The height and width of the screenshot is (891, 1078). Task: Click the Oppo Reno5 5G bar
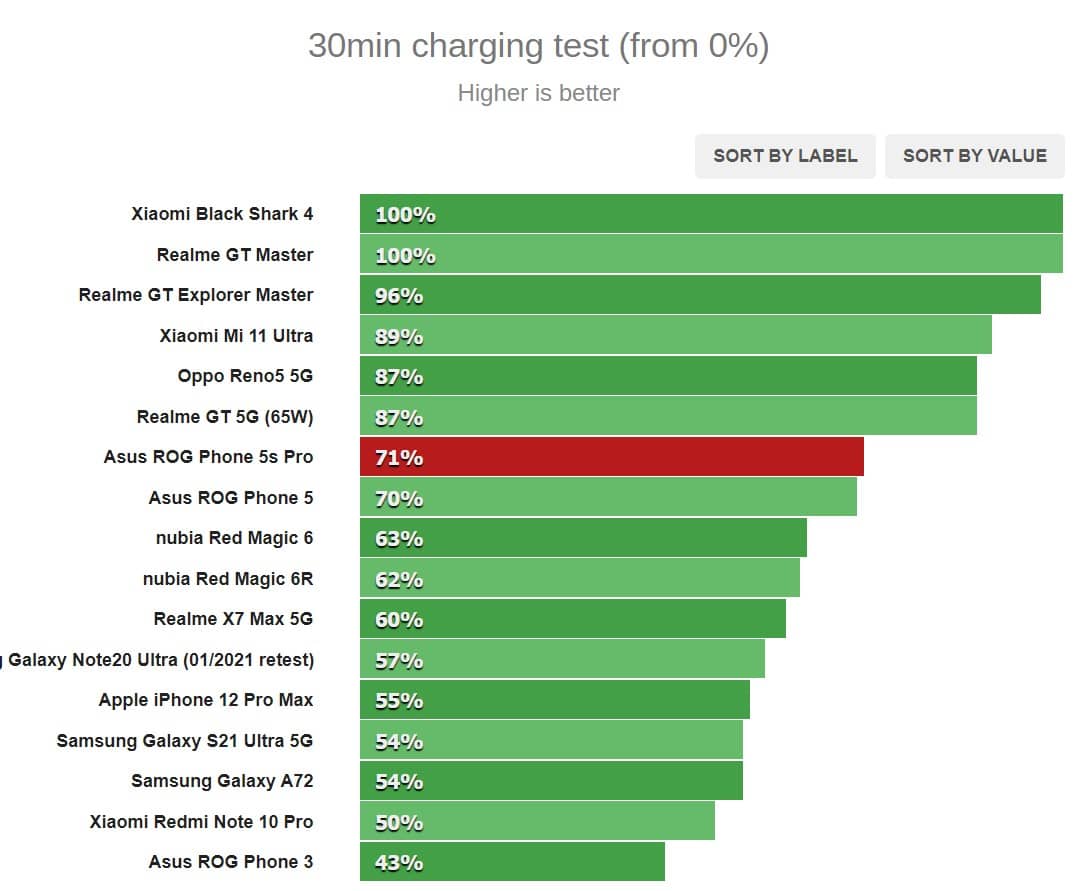point(668,376)
